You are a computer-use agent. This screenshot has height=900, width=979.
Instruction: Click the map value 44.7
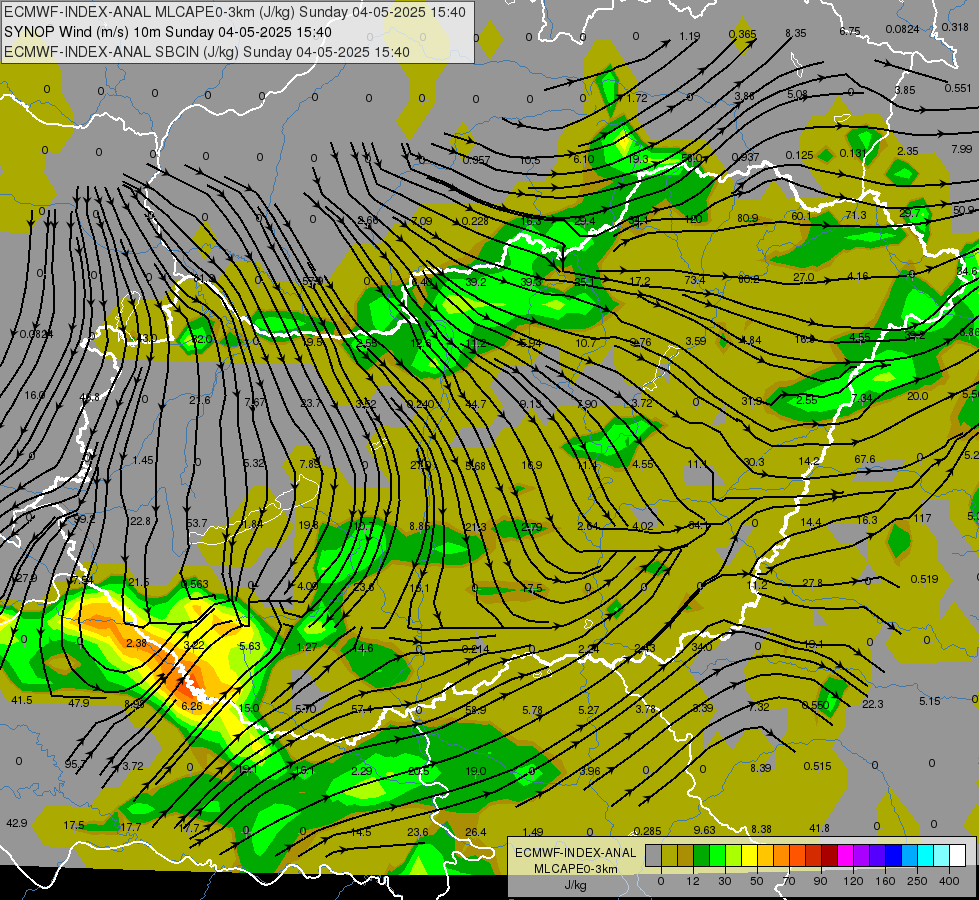(475, 404)
